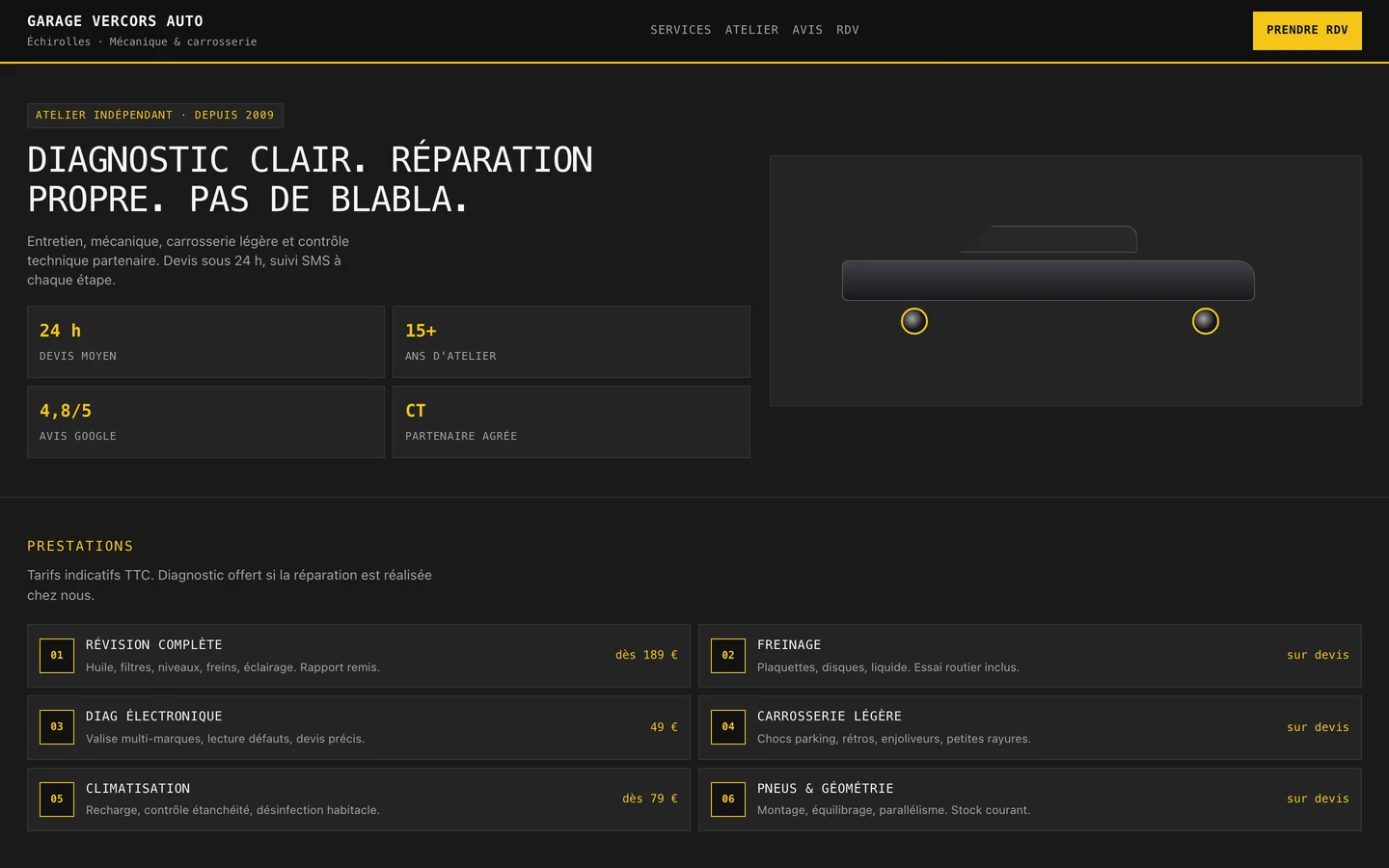
Task: Click the tagline 'Échirolles · Mécanique & carrosserie'
Action: (142, 41)
